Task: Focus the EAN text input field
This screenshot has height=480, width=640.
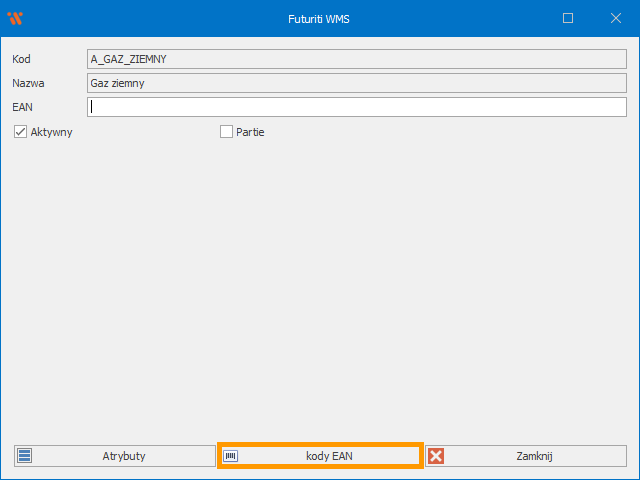Action: point(356,107)
